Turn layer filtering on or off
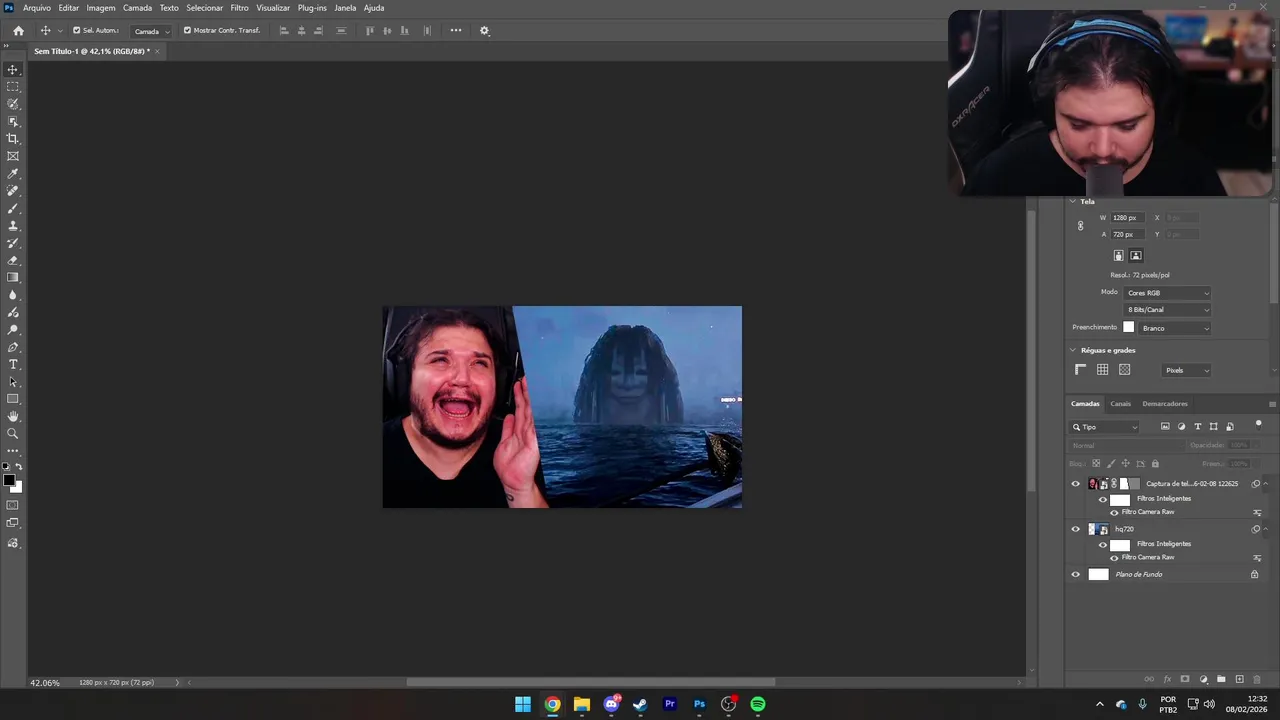 click(1258, 425)
